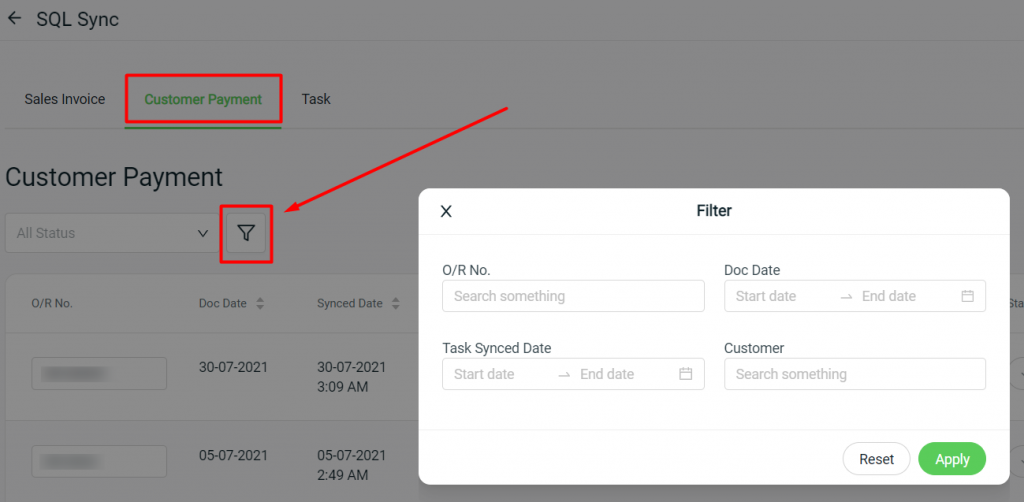This screenshot has width=1024, height=502.
Task: Click Task Synced Date start date field
Action: pos(500,374)
